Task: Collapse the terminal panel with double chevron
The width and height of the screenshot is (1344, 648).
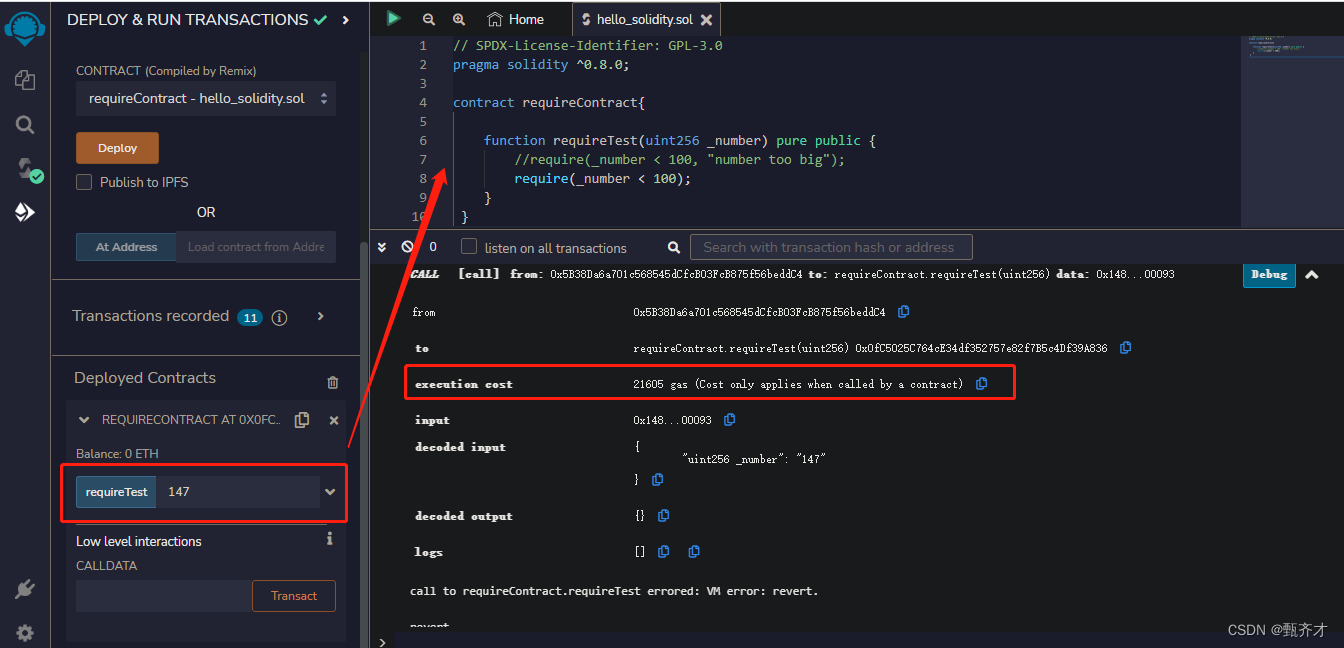Action: tap(381, 246)
